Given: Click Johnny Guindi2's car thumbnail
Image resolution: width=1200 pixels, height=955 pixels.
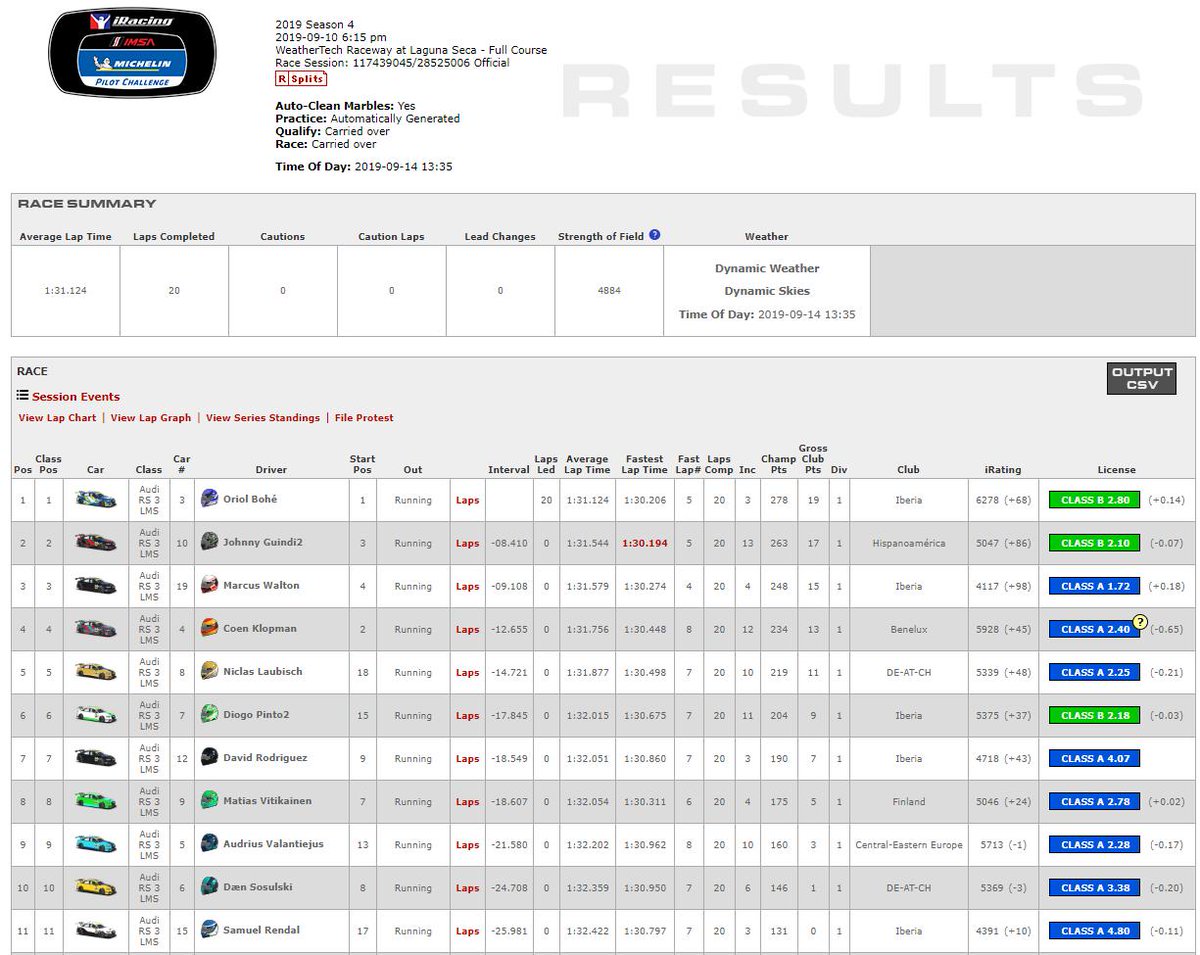Looking at the screenshot, I should 96,542.
